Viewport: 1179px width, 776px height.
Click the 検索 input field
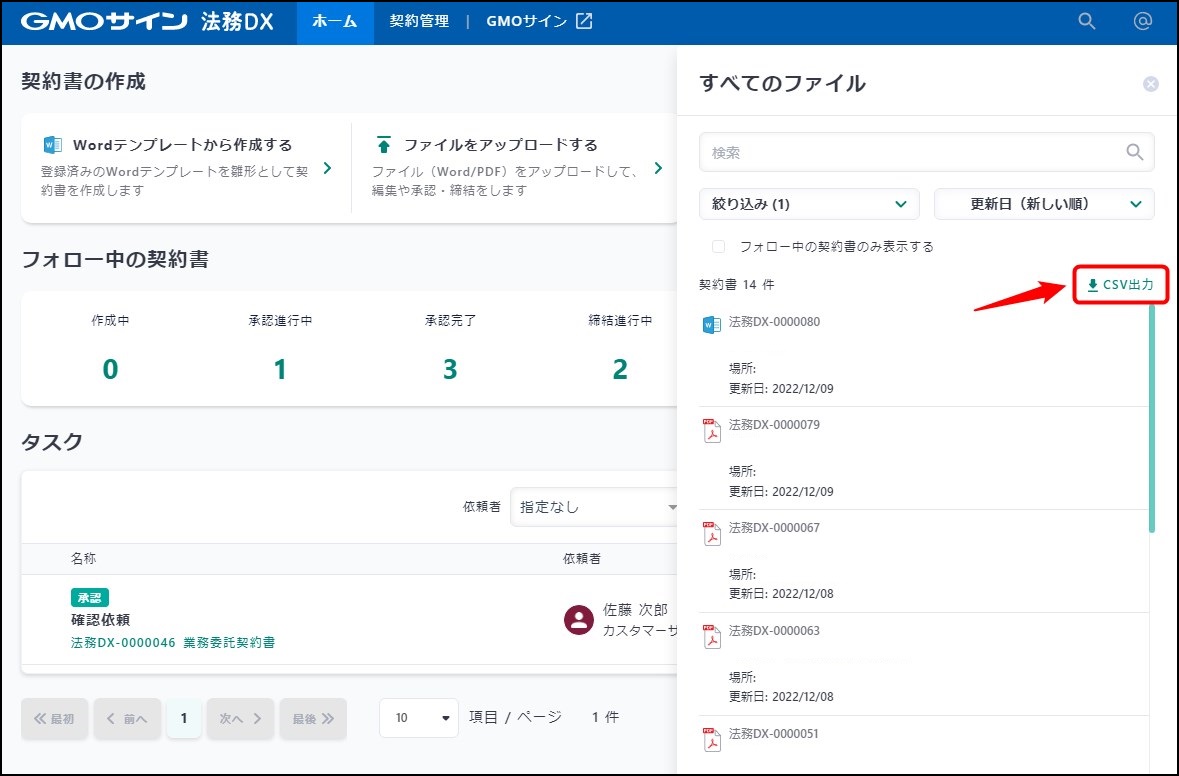926,153
